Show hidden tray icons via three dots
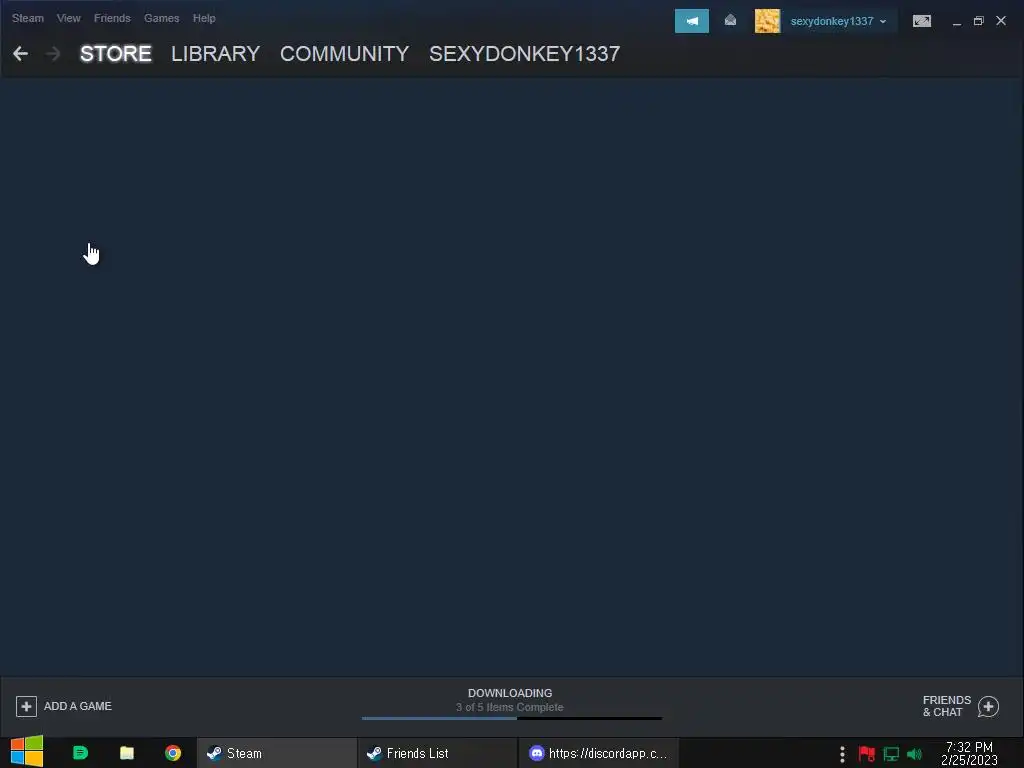 (842, 754)
